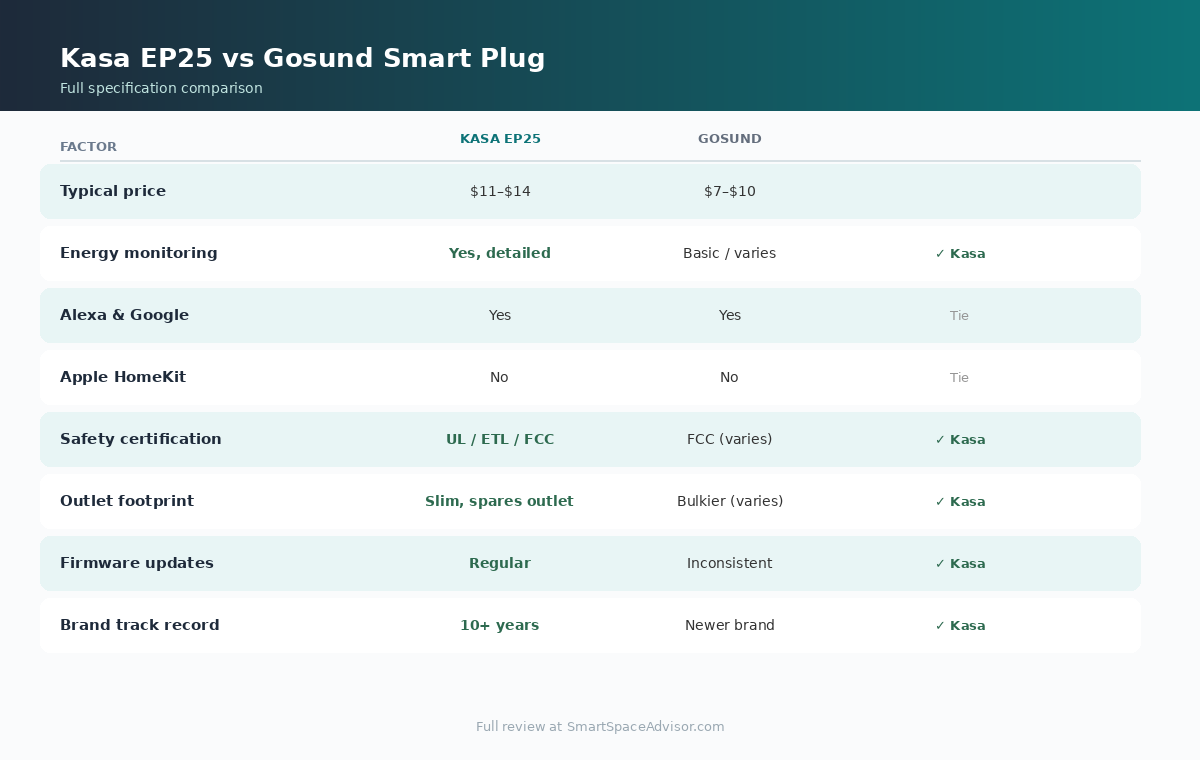Select the 'Firmware updates' row label
The image size is (1200, 760).
(137, 563)
